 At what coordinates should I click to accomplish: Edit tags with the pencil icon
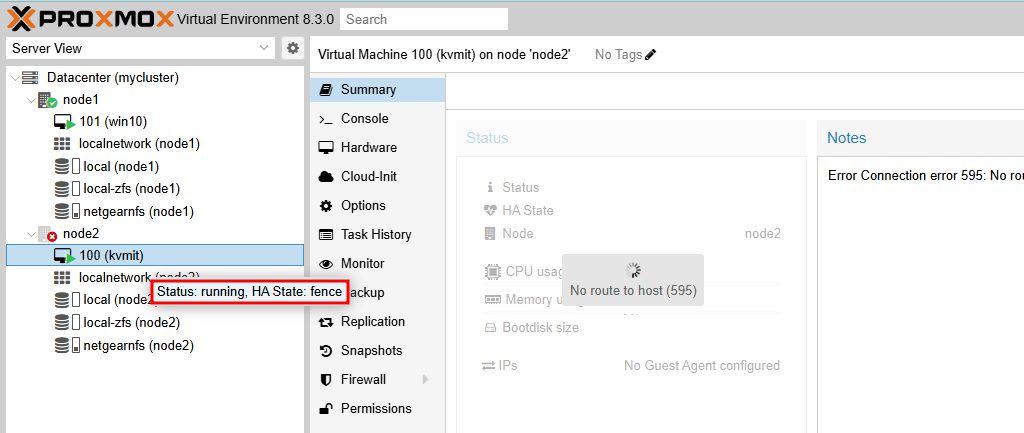(x=650, y=55)
